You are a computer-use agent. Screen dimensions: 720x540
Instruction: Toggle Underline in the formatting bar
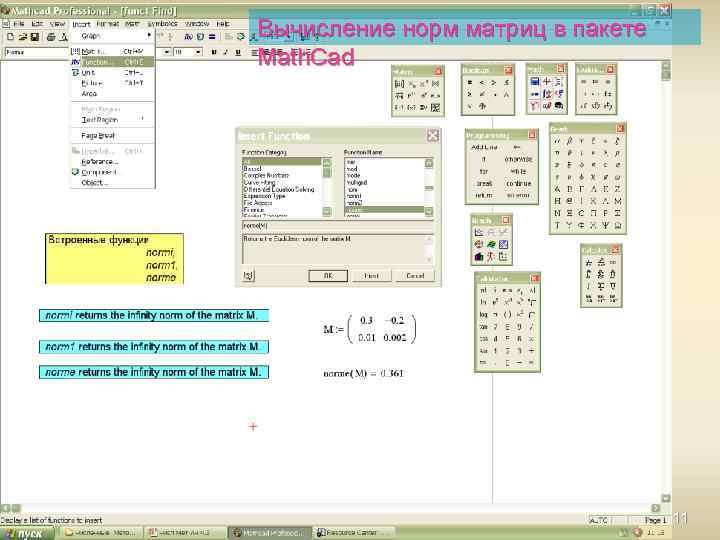(238, 52)
